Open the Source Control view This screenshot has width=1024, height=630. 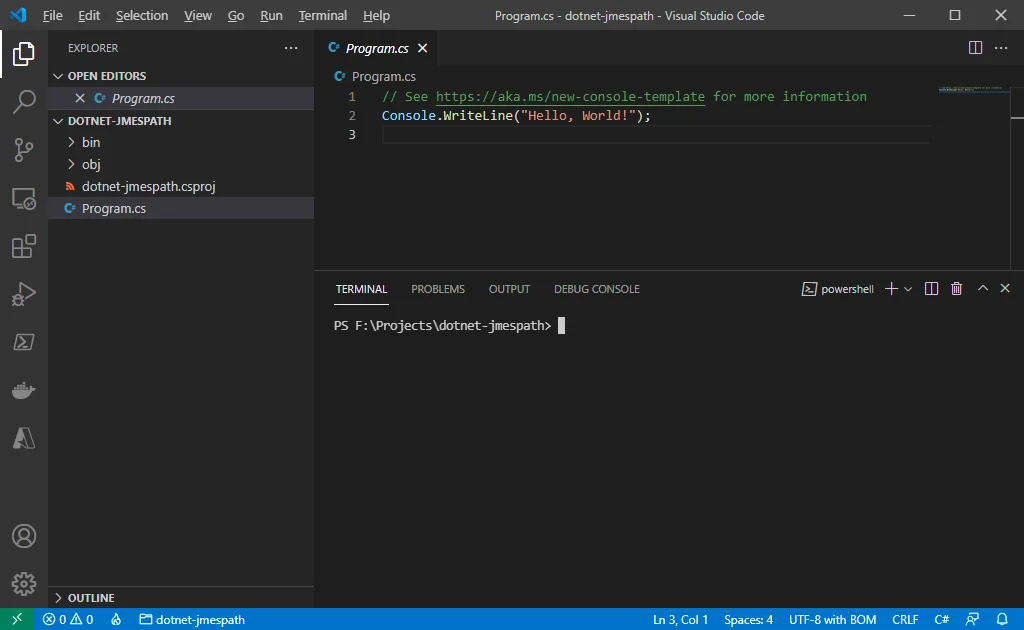click(24, 150)
